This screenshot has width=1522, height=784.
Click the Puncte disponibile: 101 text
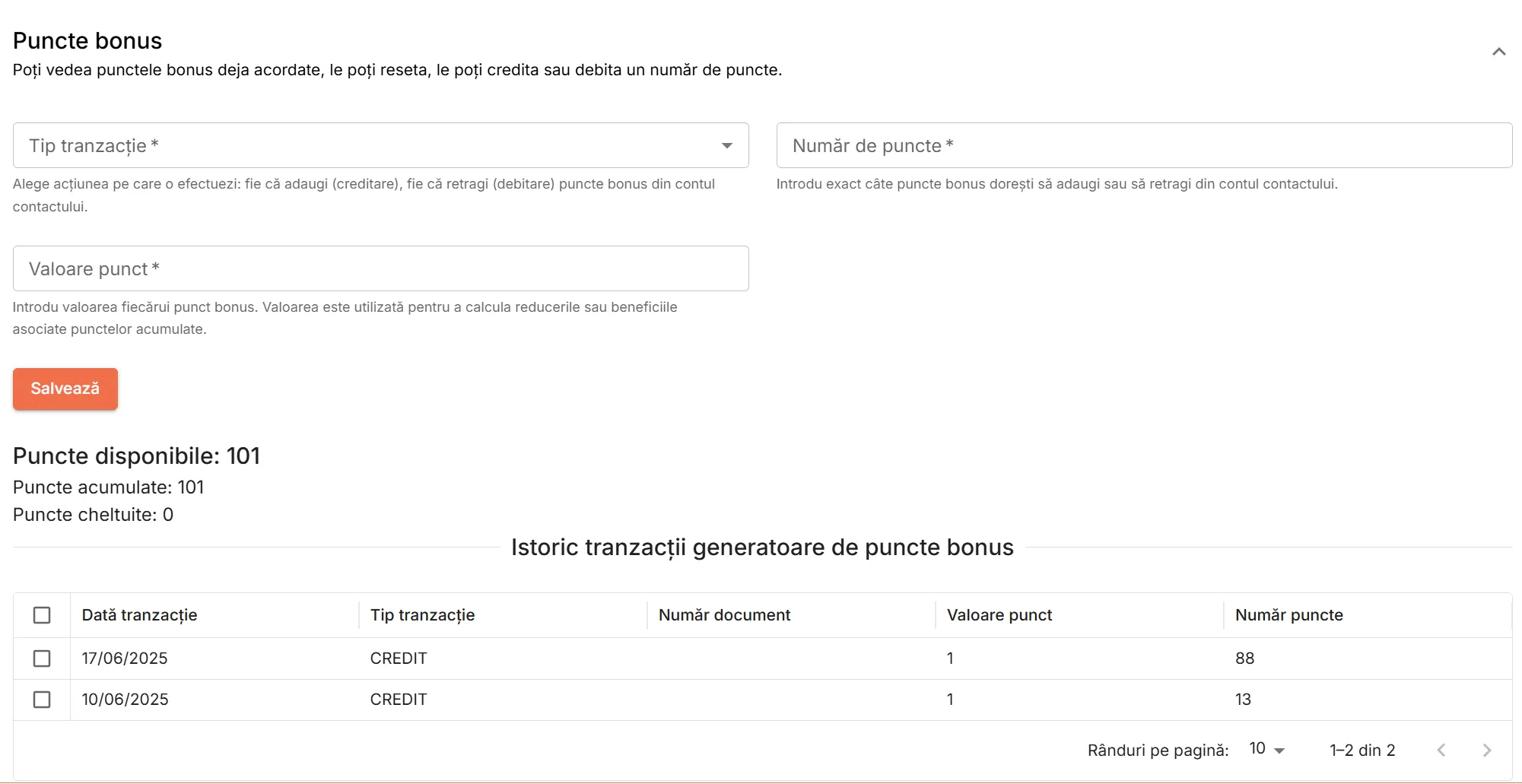pyautogui.click(x=136, y=456)
